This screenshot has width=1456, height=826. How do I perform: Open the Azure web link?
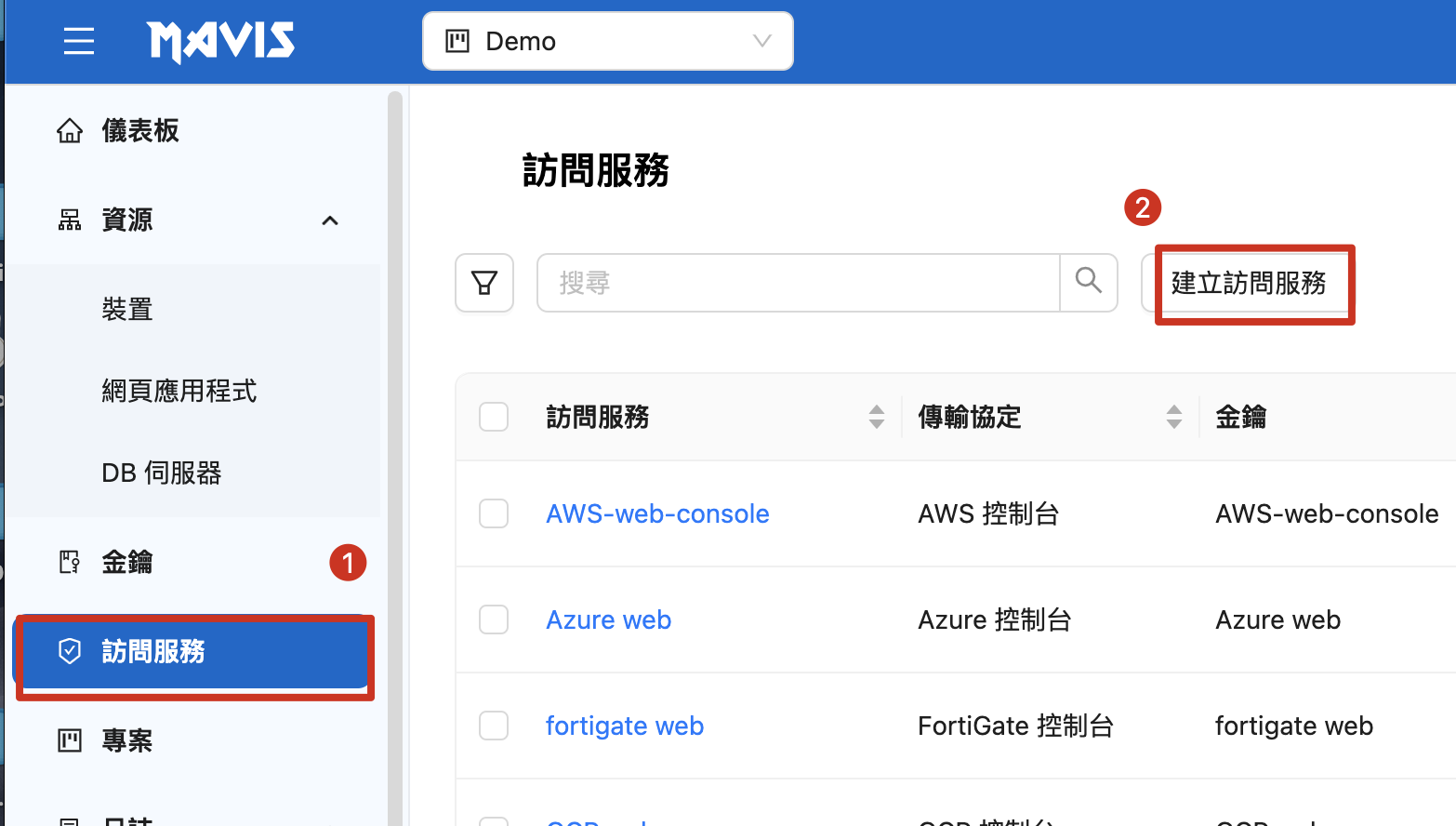click(x=608, y=619)
